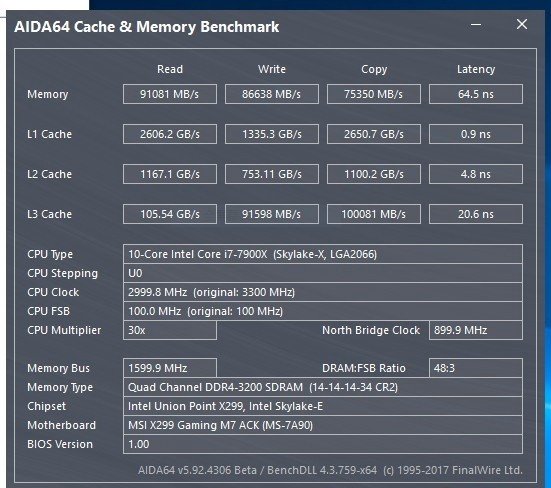
Task: Click the L1 Cache Copy value 2650.7 GB/s
Action: pyautogui.click(x=374, y=134)
